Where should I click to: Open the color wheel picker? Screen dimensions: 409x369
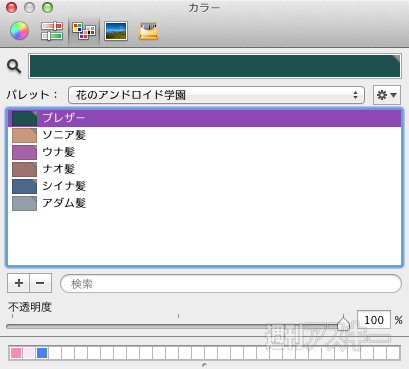click(19, 31)
